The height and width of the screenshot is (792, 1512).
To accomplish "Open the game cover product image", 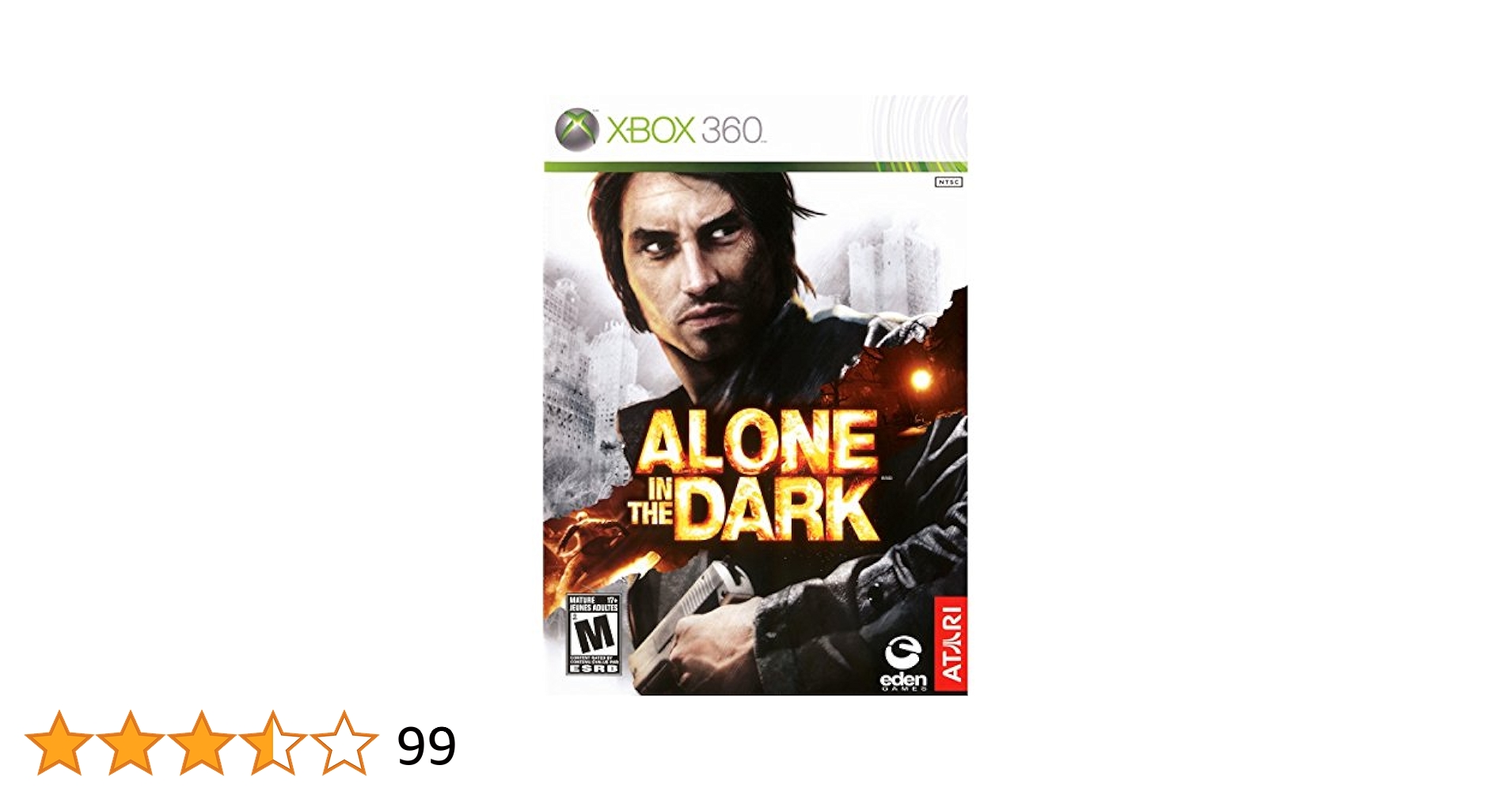I will tap(755, 395).
